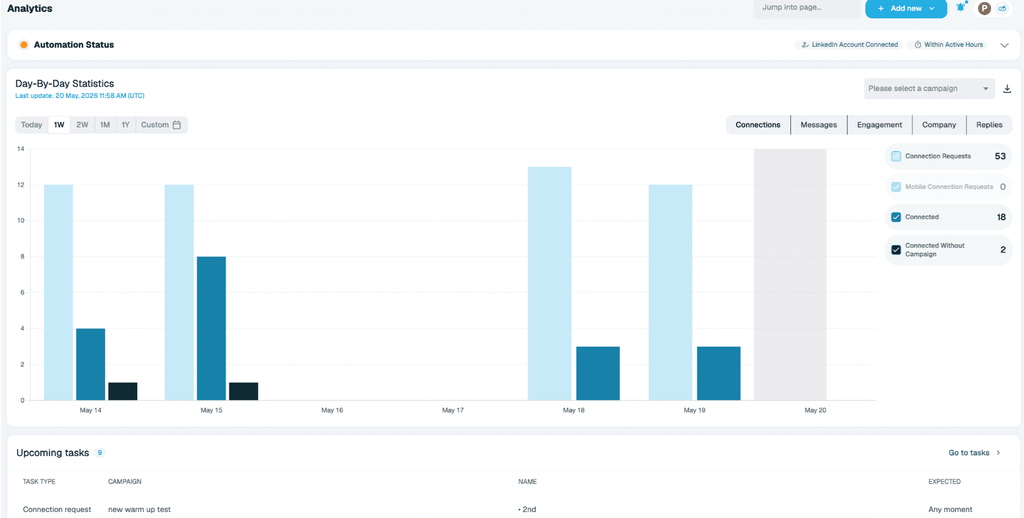
Task: Select the 2W time range
Action: click(82, 125)
